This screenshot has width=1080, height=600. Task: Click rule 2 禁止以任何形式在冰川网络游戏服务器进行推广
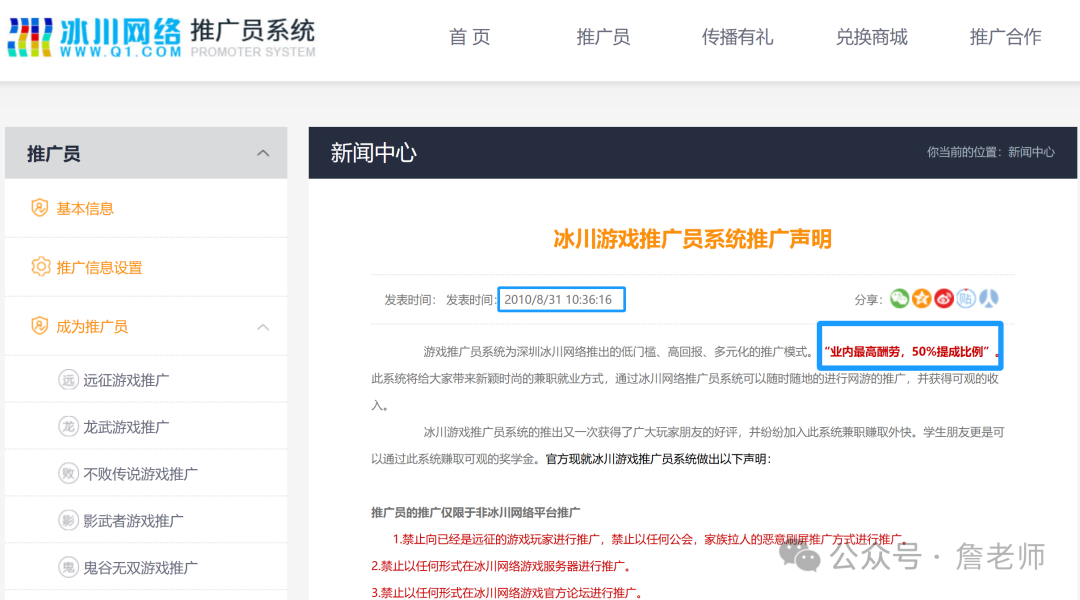501,566
